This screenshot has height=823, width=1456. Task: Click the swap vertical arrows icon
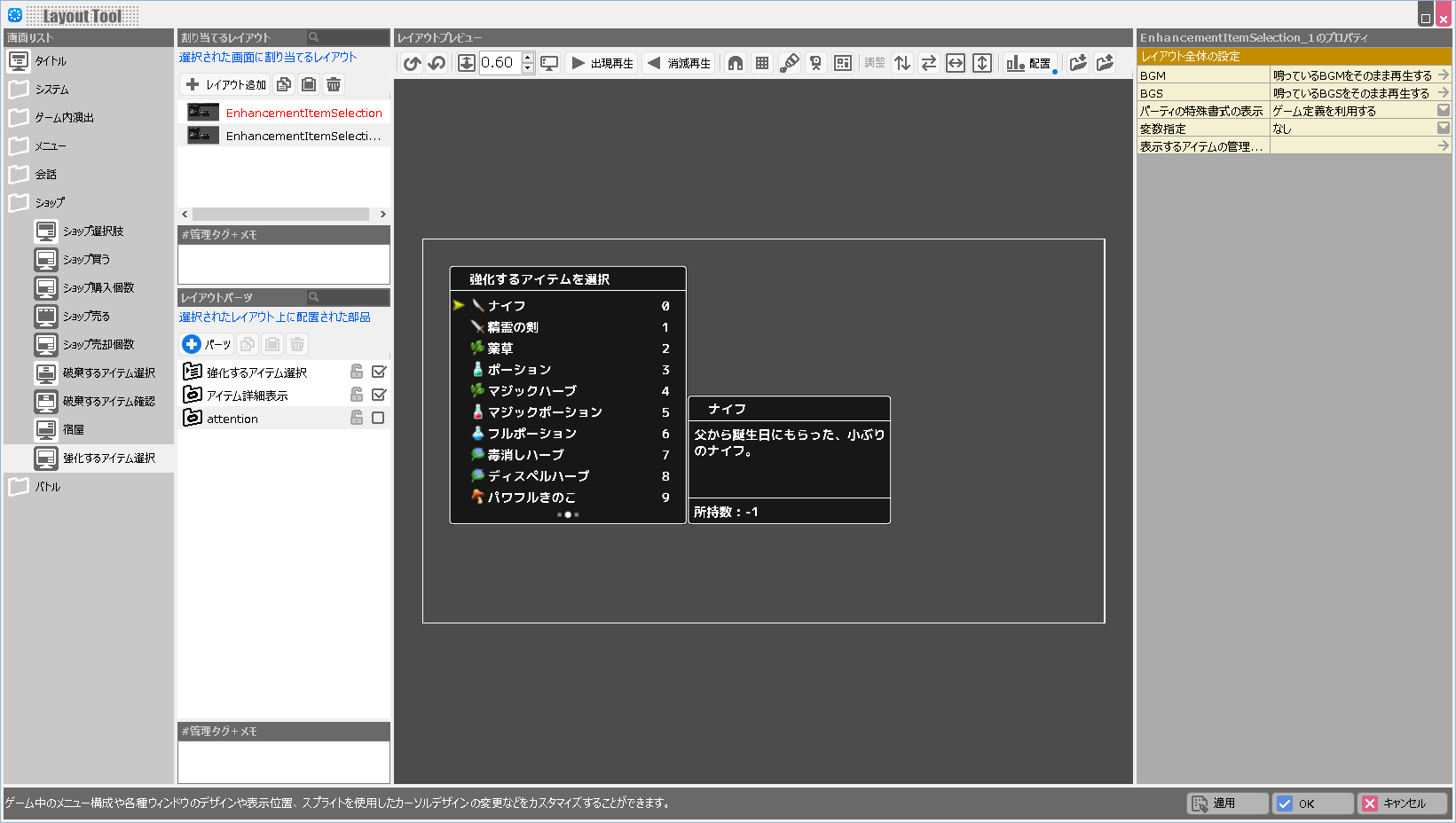(x=902, y=63)
